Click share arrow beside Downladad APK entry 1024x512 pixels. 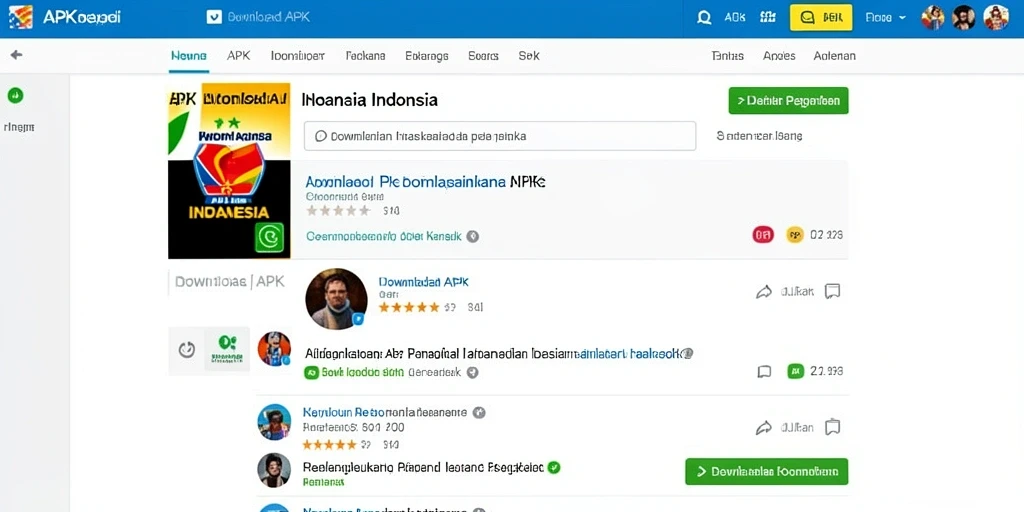[x=763, y=292]
